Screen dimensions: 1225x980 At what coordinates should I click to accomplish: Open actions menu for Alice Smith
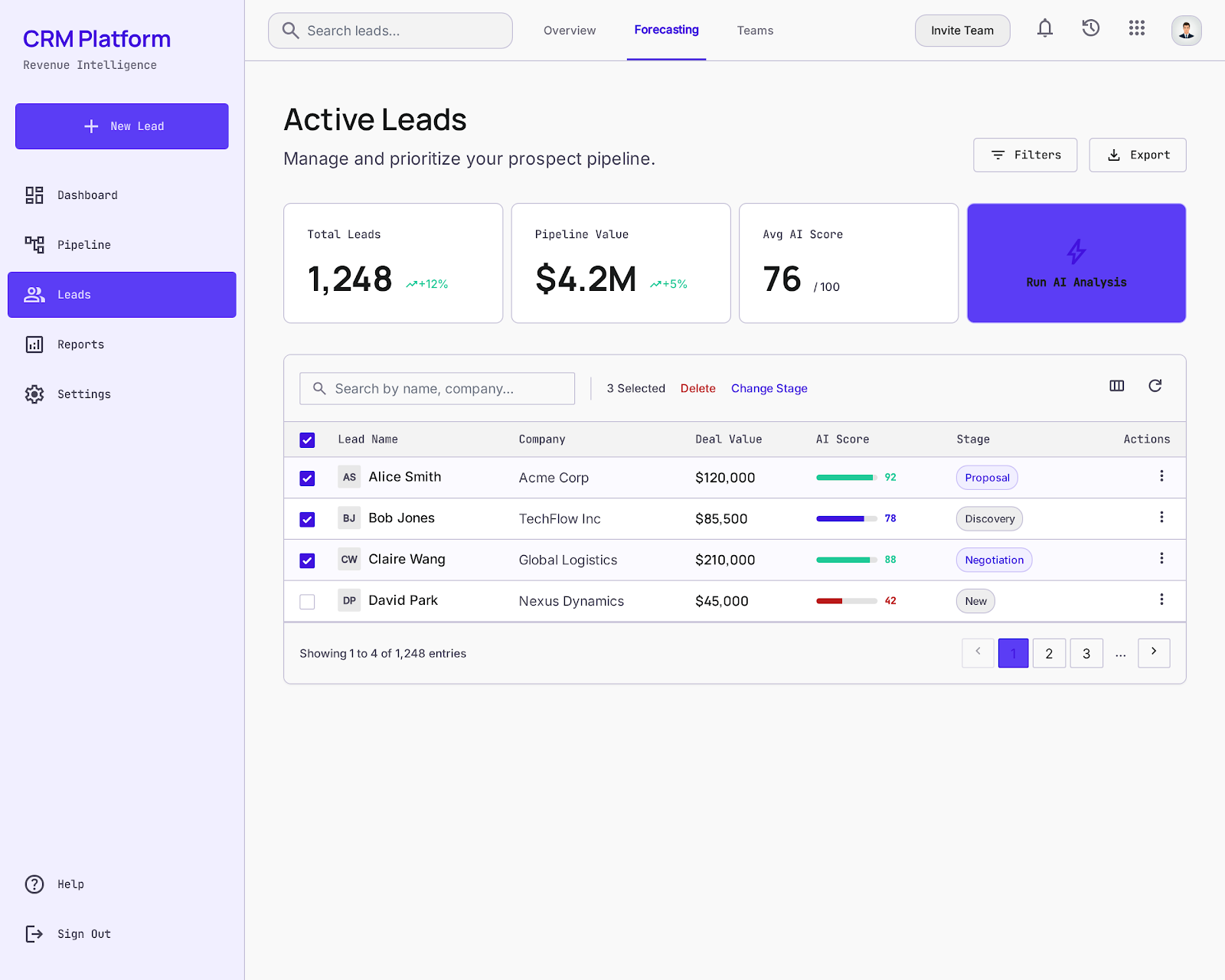(x=1161, y=476)
